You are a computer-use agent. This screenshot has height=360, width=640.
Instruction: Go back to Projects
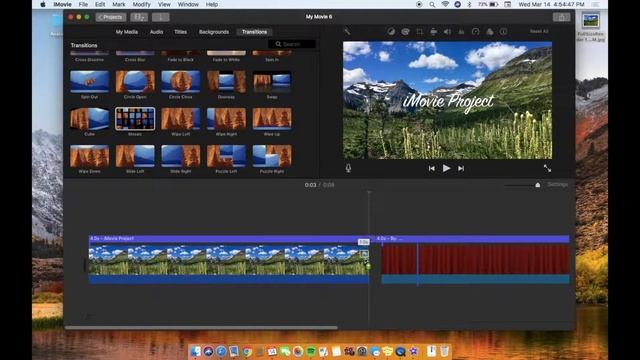click(x=111, y=17)
